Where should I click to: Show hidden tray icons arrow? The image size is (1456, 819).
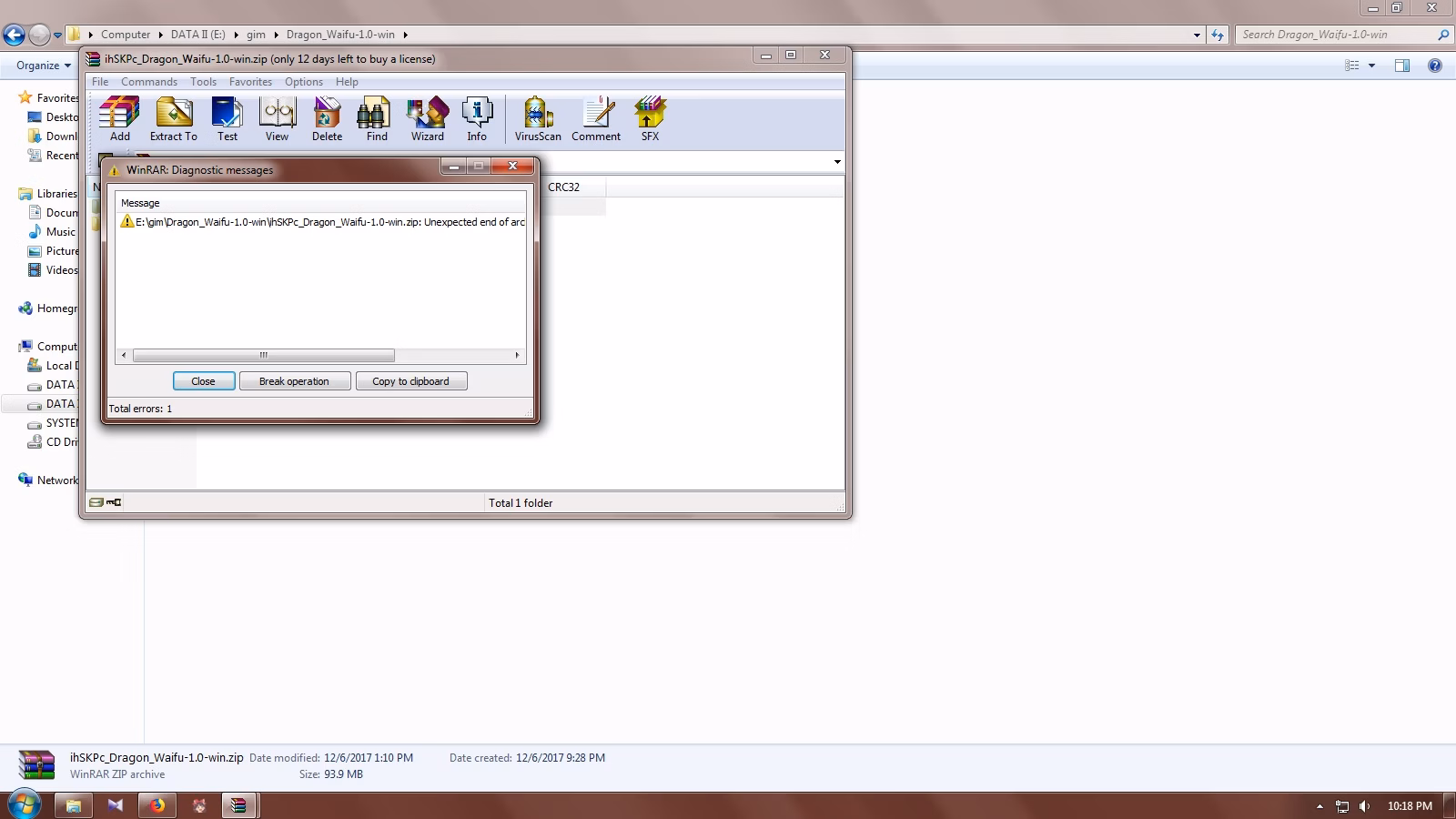point(1319,806)
